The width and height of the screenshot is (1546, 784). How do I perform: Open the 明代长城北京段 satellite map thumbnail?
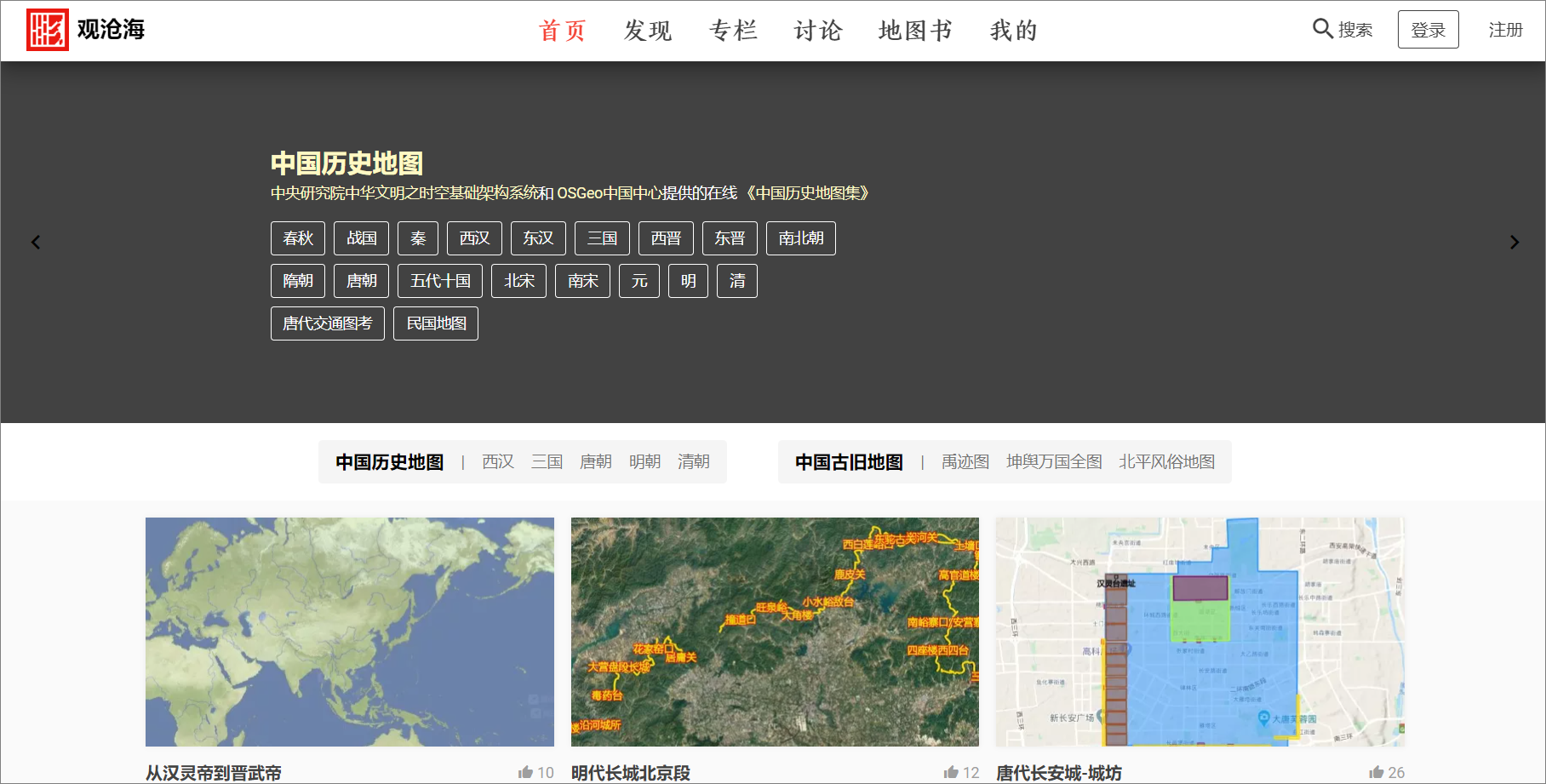[775, 632]
